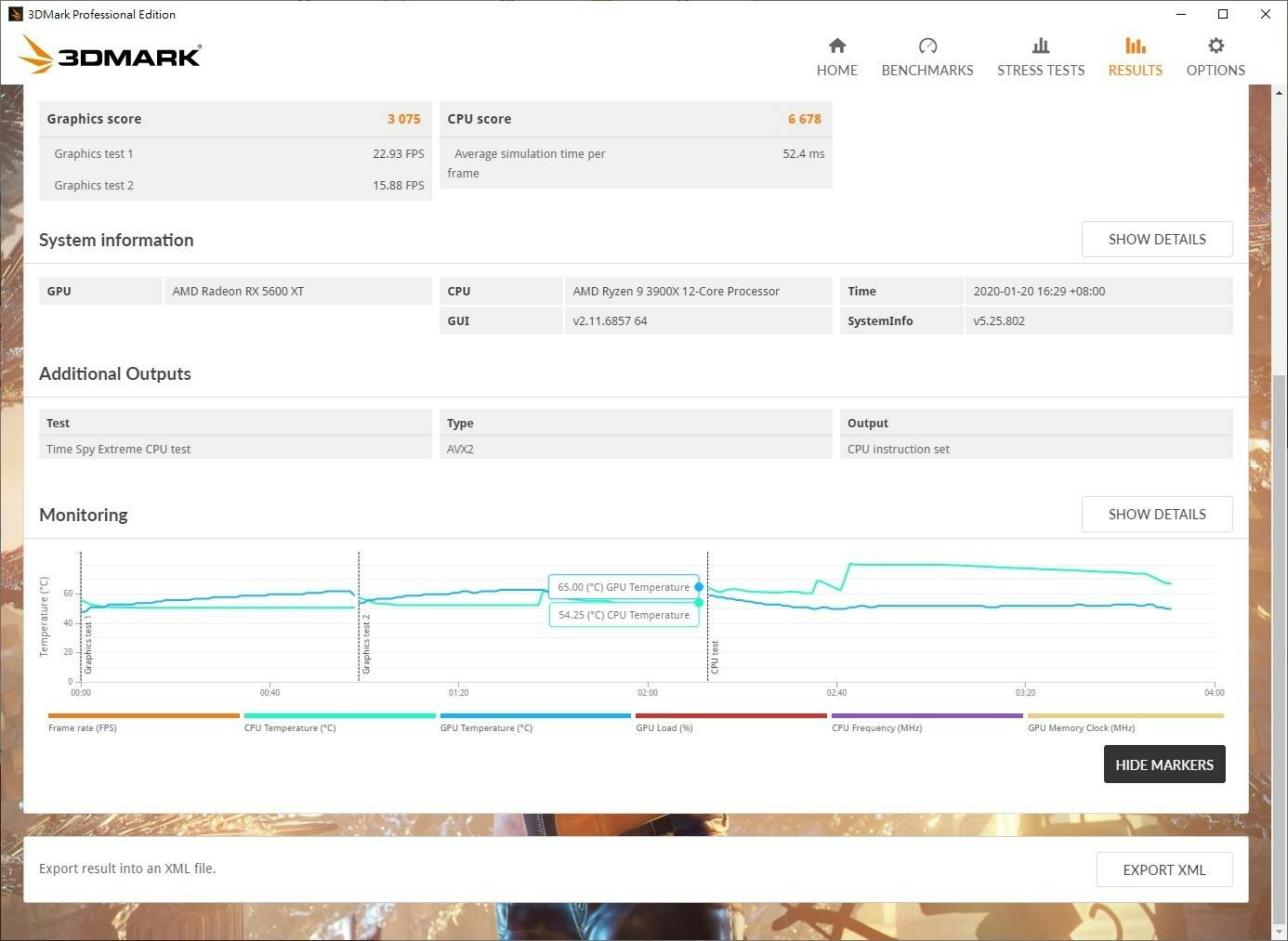Toggle the CPU Frequency (MHz) legend bar
This screenshot has height=941, width=1288.
(x=927, y=715)
